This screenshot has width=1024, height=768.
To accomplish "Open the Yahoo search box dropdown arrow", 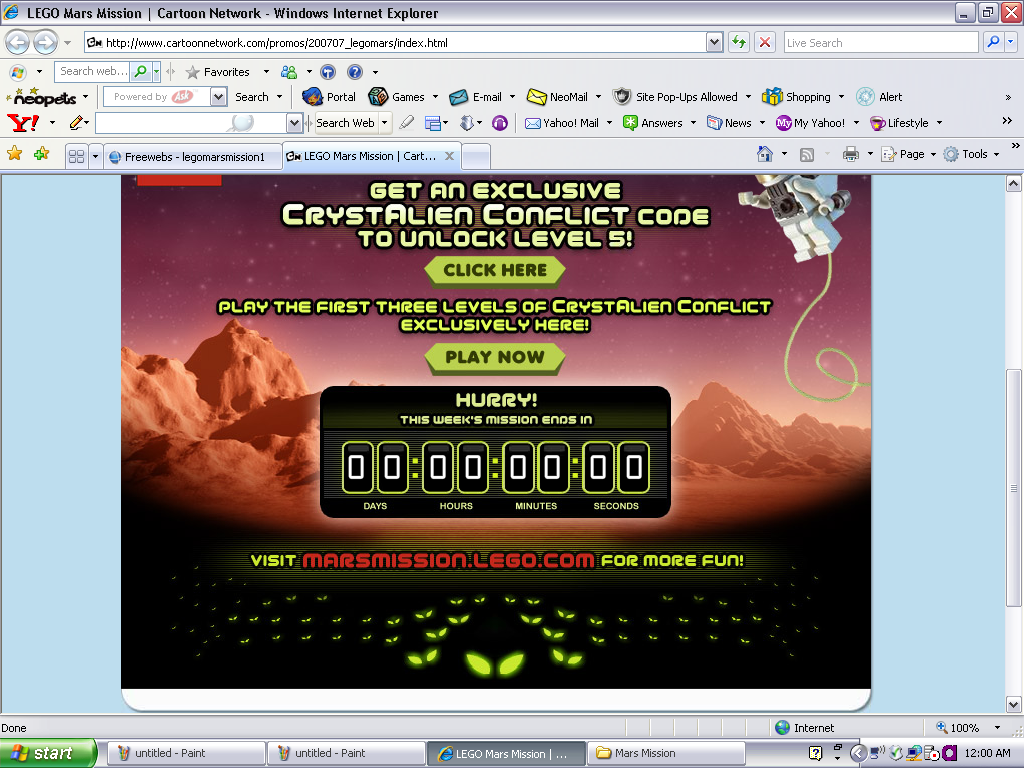I will tap(295, 123).
